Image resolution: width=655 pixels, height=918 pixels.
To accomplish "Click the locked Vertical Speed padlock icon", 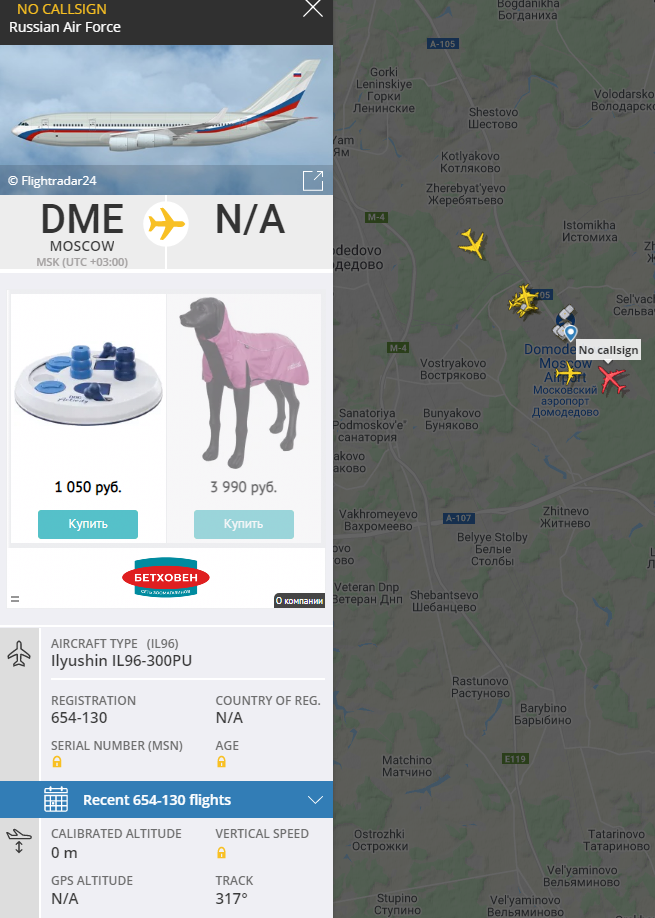I will click(221, 853).
